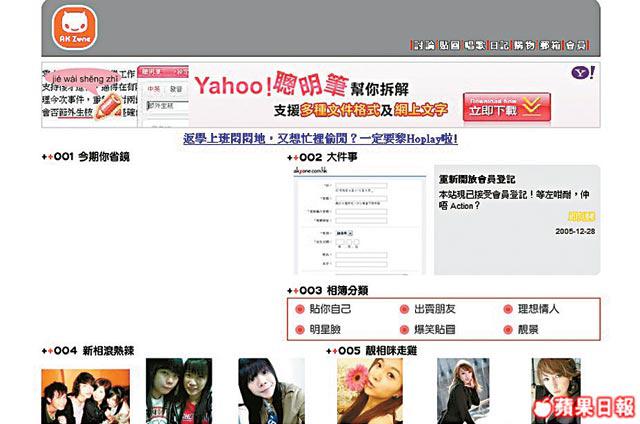Viewport: 640px width, 424px height.
Task: Open the group photo of four friends
Action: 86,396
